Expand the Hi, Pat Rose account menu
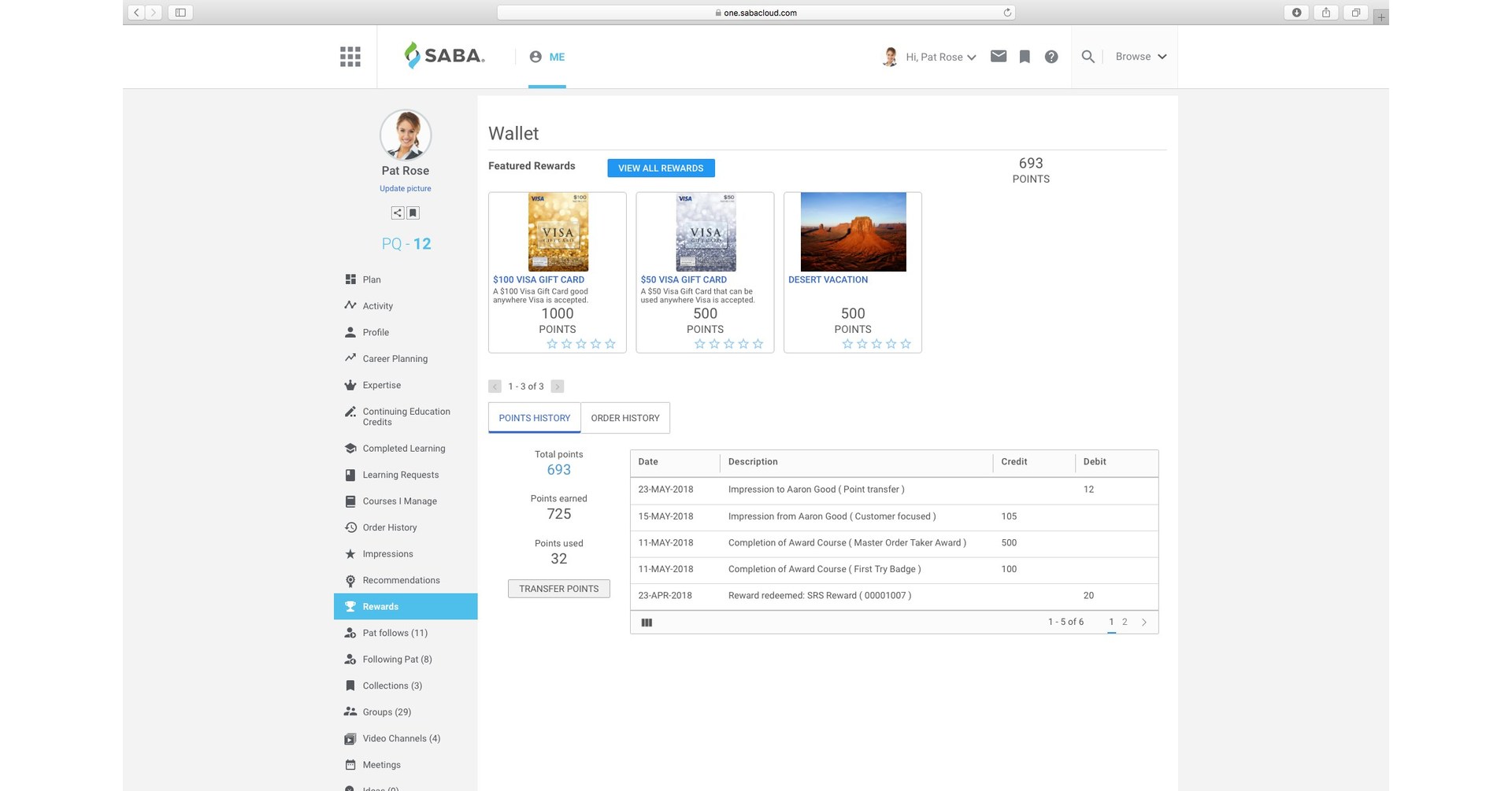This screenshot has width=1512, height=791. point(941,57)
